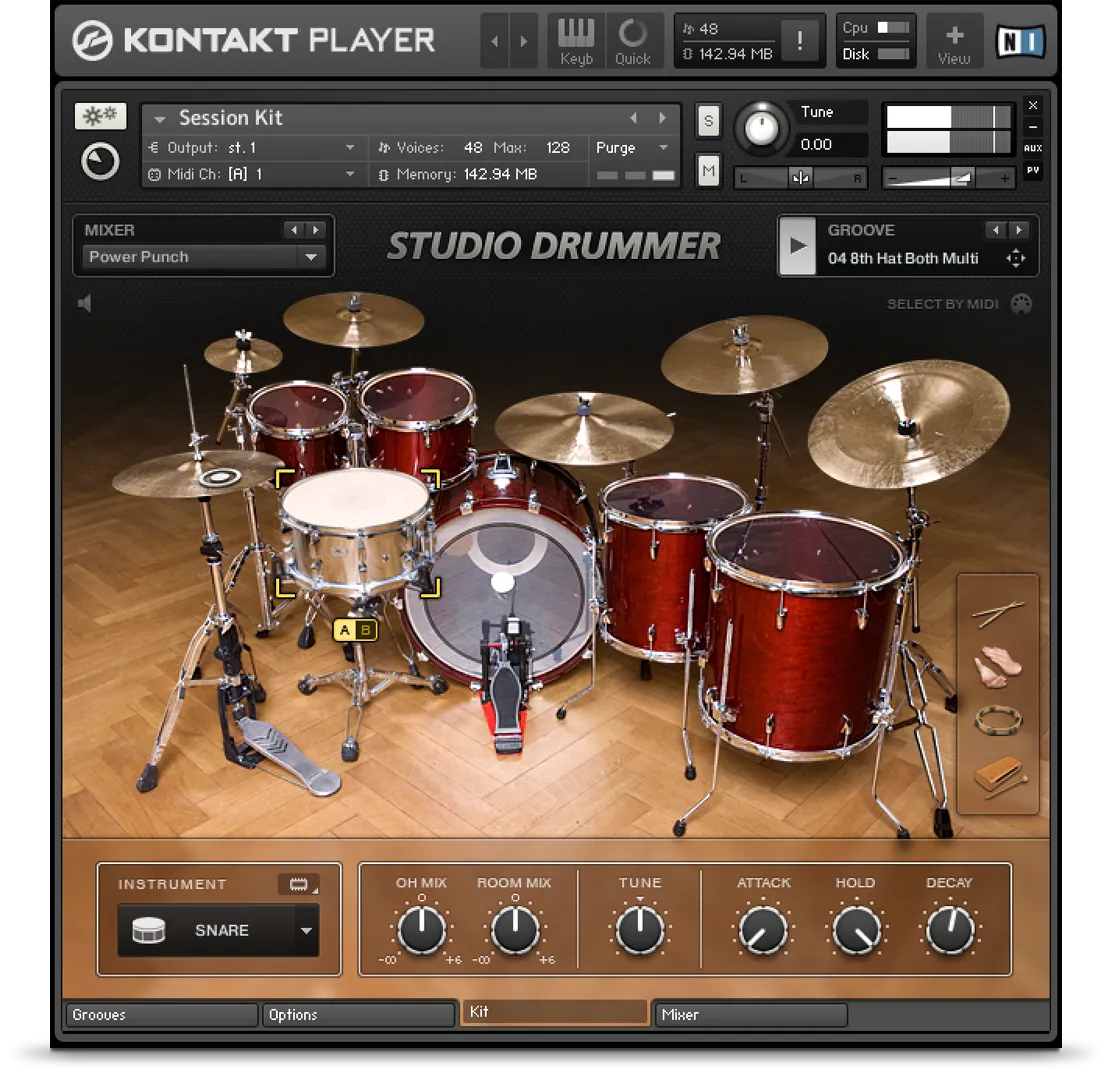Click the pan center icon
Screen dimensions: 1110x1075
click(801, 178)
